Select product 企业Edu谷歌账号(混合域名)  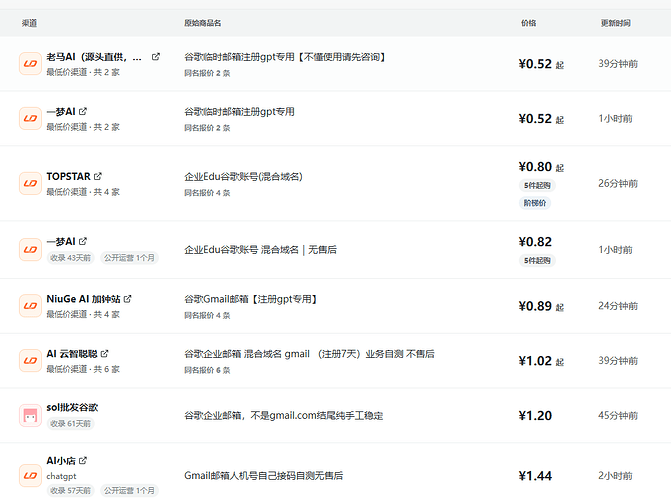click(243, 176)
